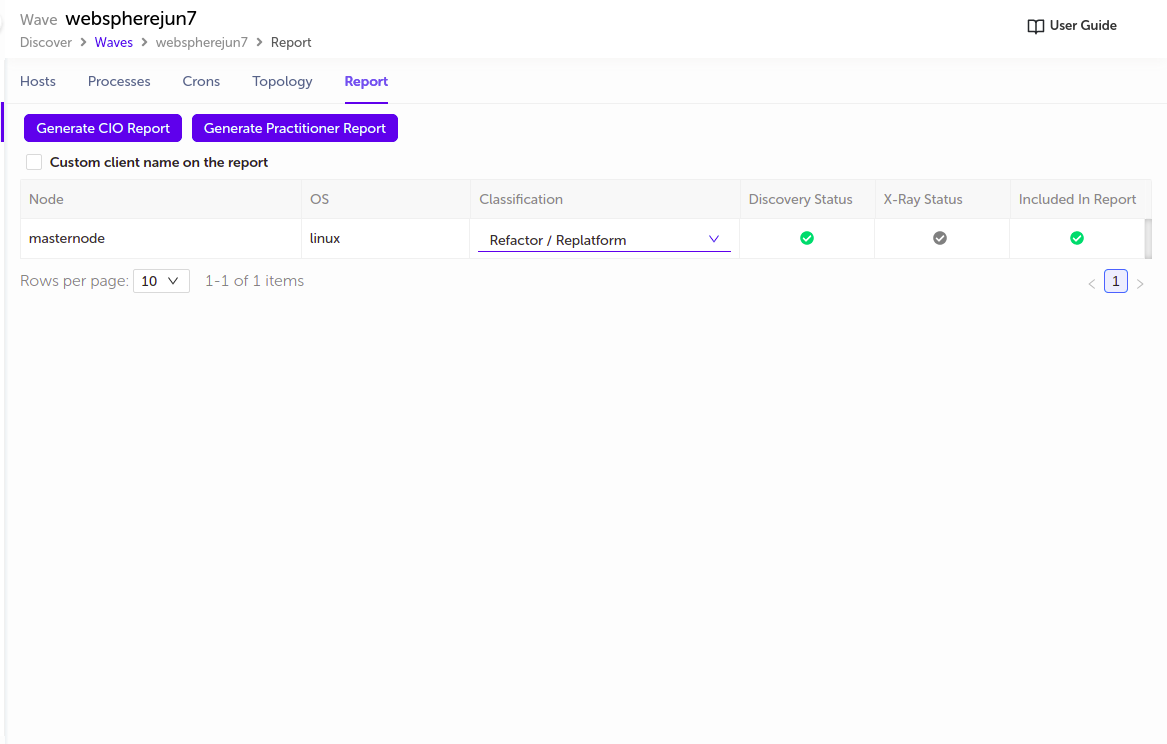Expand the Rows per page selector
Screen dimensions: 1167x744
pos(161,281)
